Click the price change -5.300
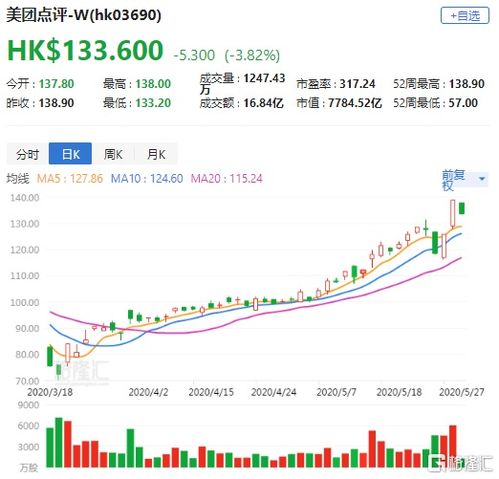The width and height of the screenshot is (499, 479). (x=194, y=55)
